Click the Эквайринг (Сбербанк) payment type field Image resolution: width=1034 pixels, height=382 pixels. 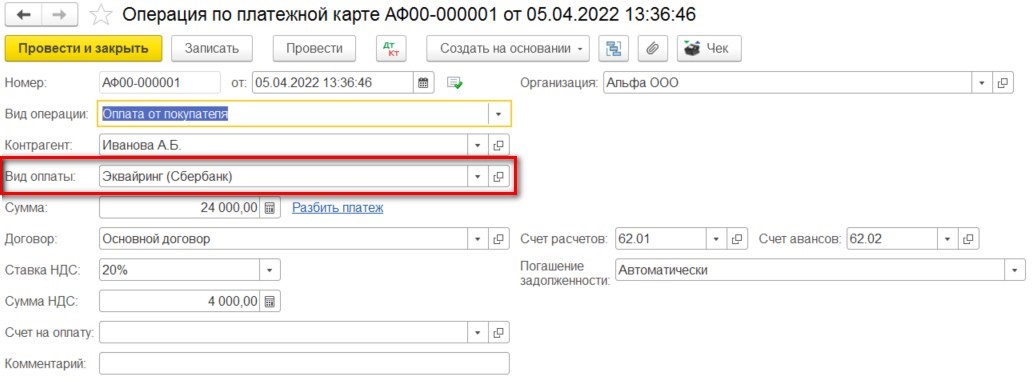pos(284,176)
